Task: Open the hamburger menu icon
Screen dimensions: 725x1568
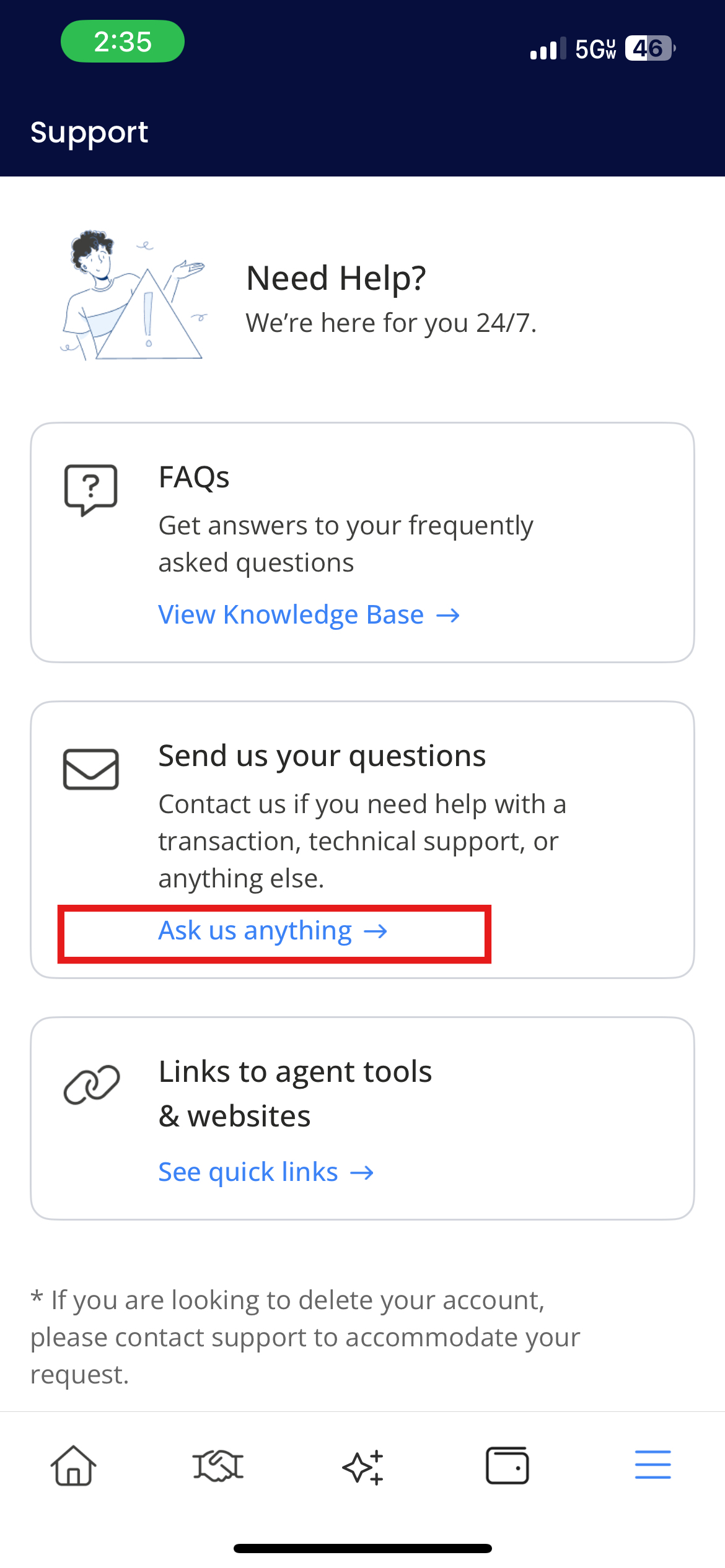Action: coord(652,1465)
